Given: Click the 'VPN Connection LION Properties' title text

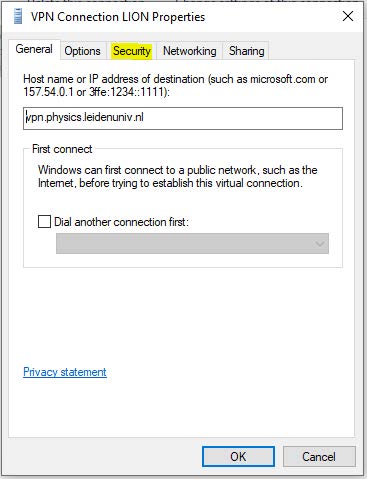Looking at the screenshot, I should [118, 17].
